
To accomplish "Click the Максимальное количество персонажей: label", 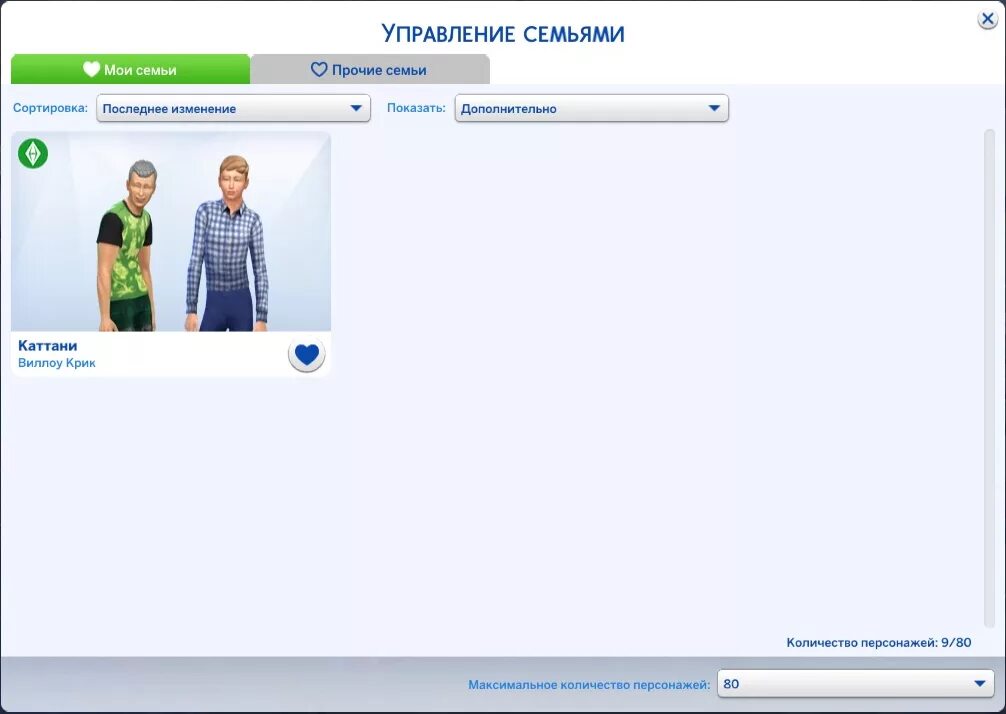I will (x=589, y=684).
